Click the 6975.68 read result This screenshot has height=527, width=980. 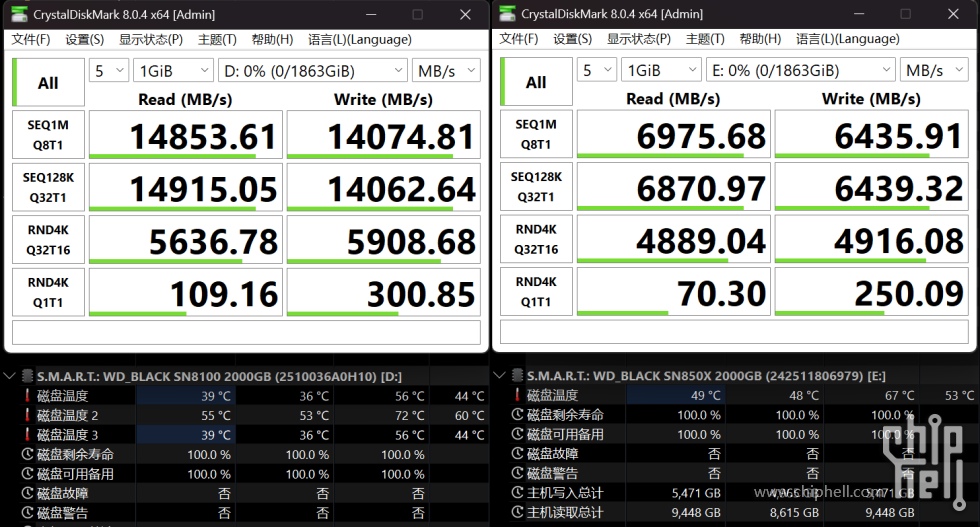point(674,134)
